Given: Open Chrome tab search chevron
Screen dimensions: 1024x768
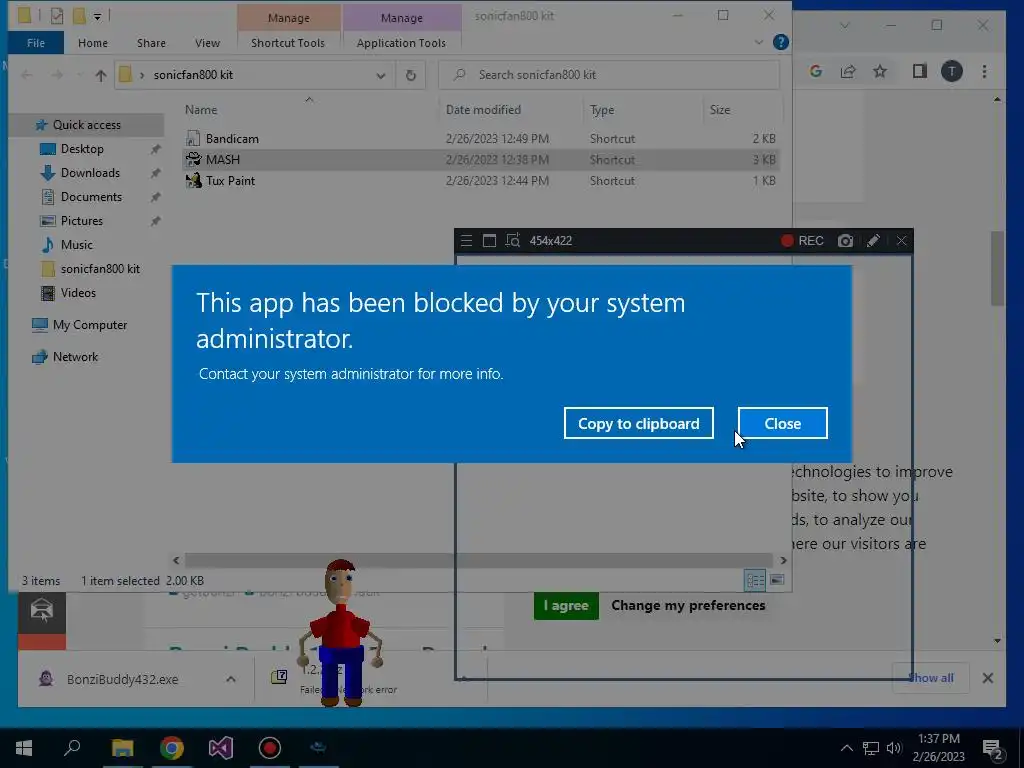Looking at the screenshot, I should pos(845,25).
